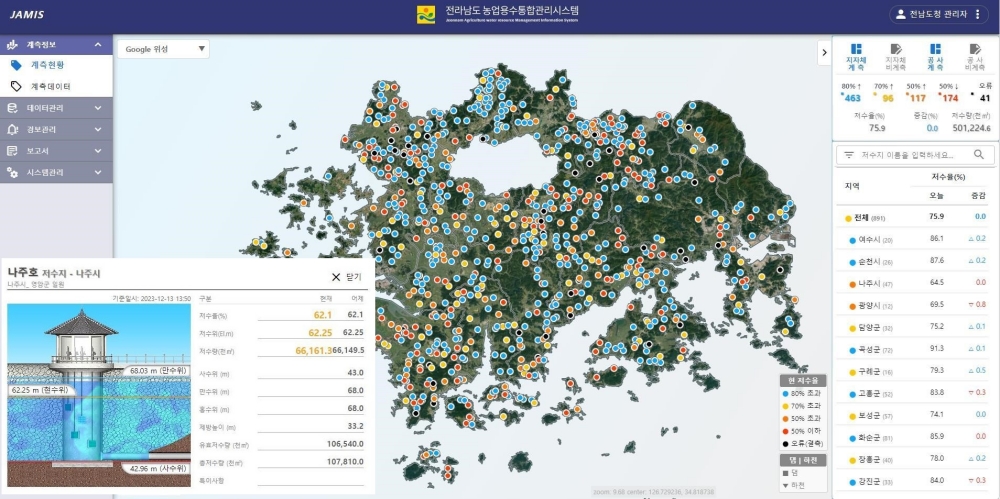Open the 계측현황 tag icon item
This screenshot has width=1000, height=499.
17,65
